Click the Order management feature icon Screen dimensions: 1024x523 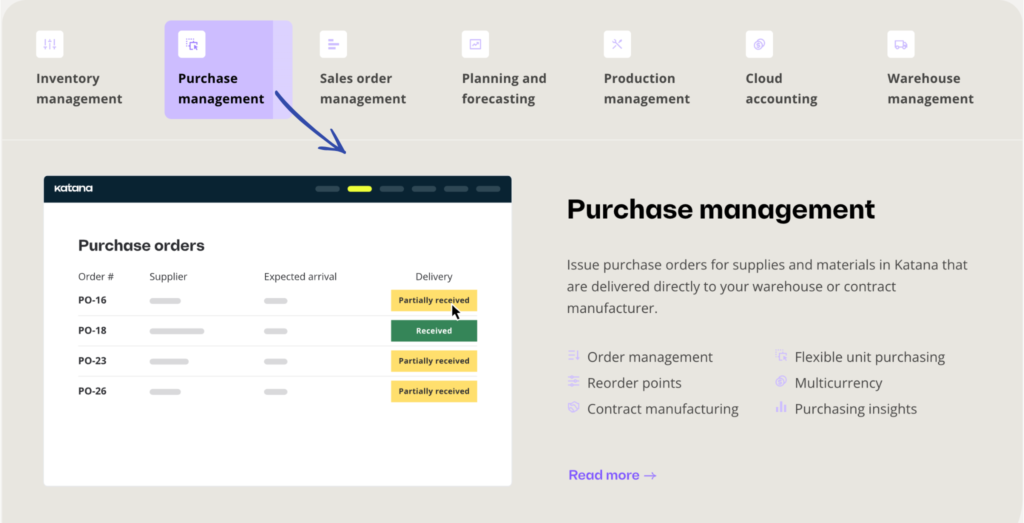573,356
